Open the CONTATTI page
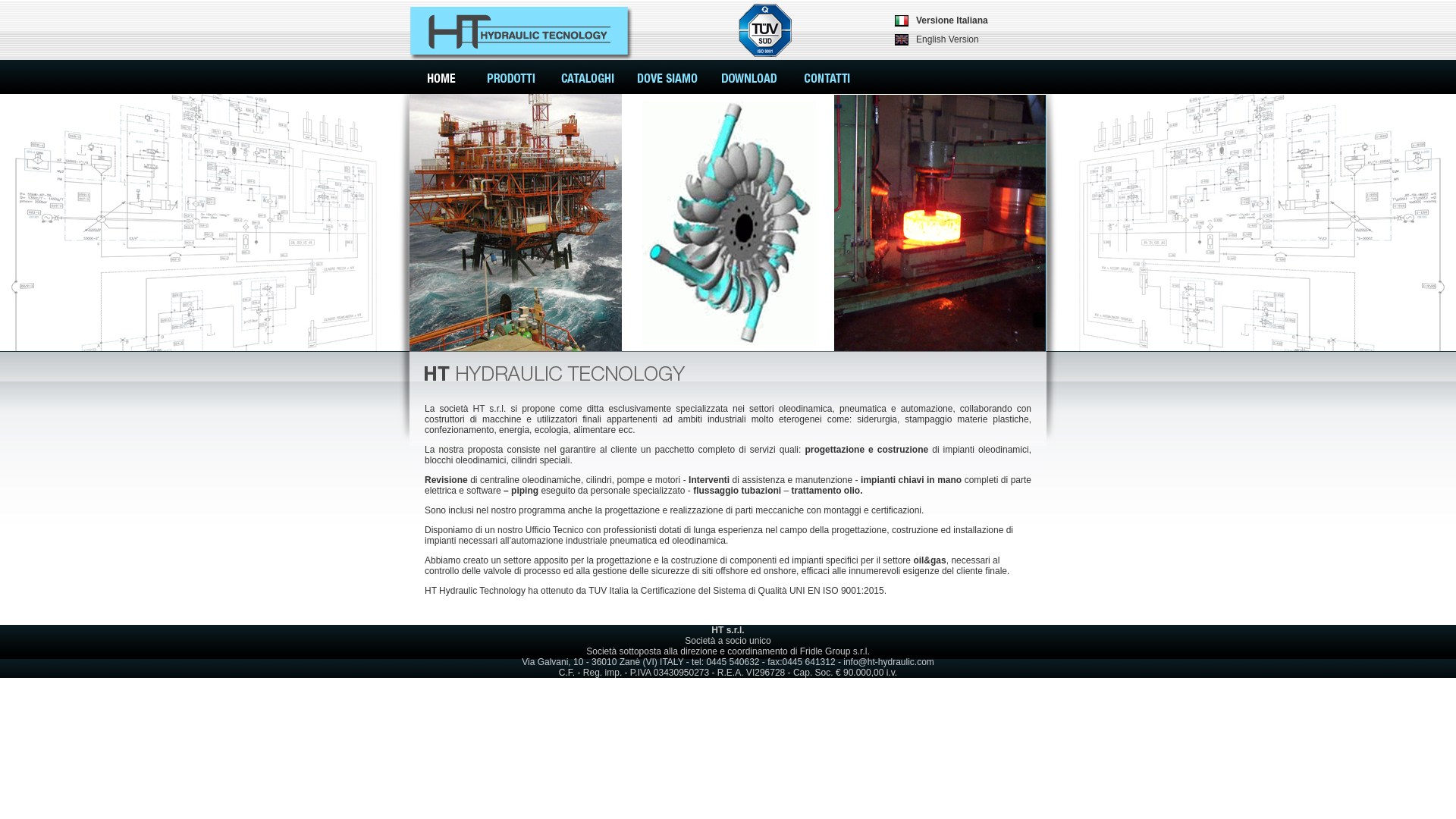1456x819 pixels. pyautogui.click(x=827, y=78)
